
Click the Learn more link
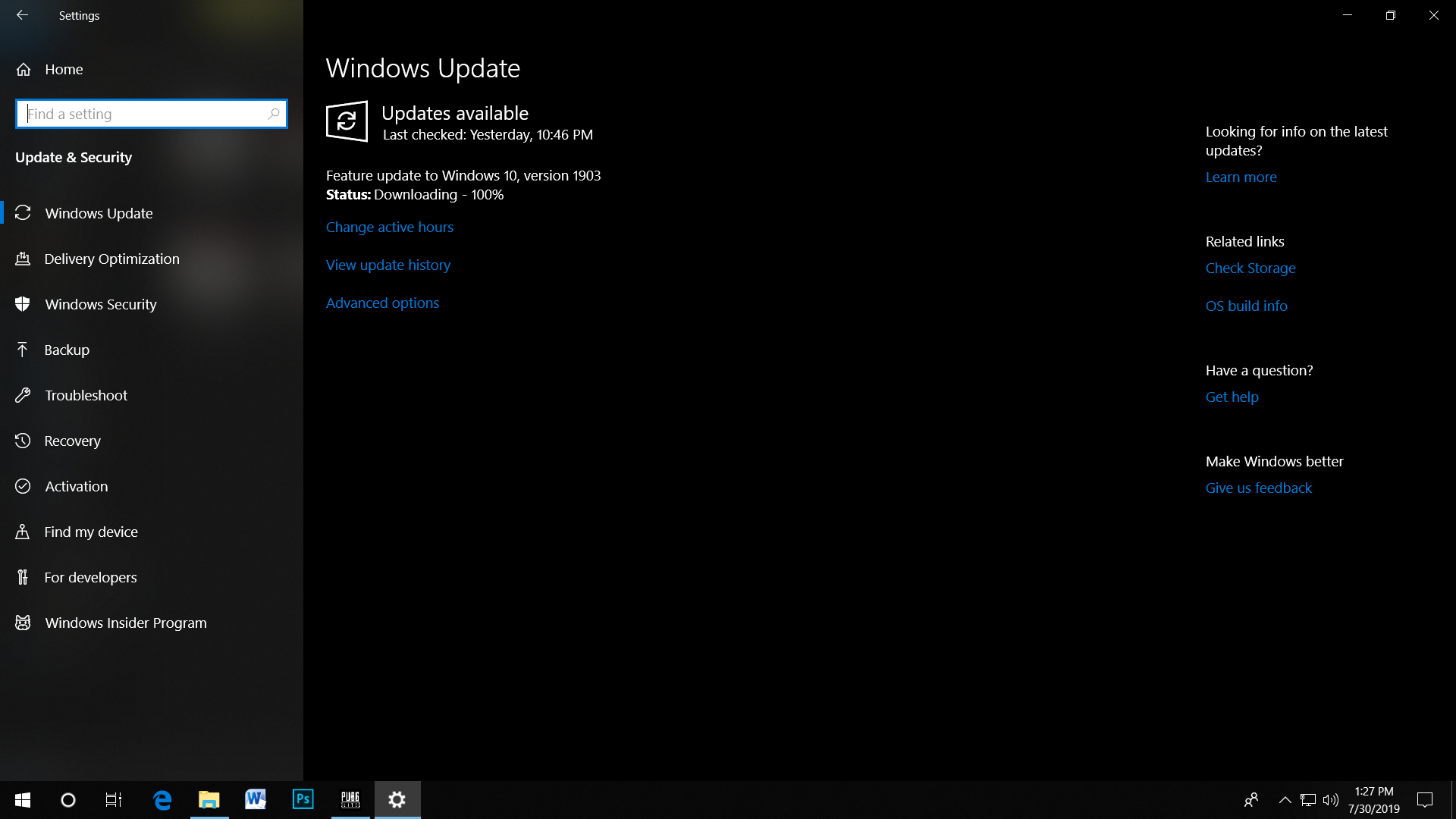(x=1241, y=177)
